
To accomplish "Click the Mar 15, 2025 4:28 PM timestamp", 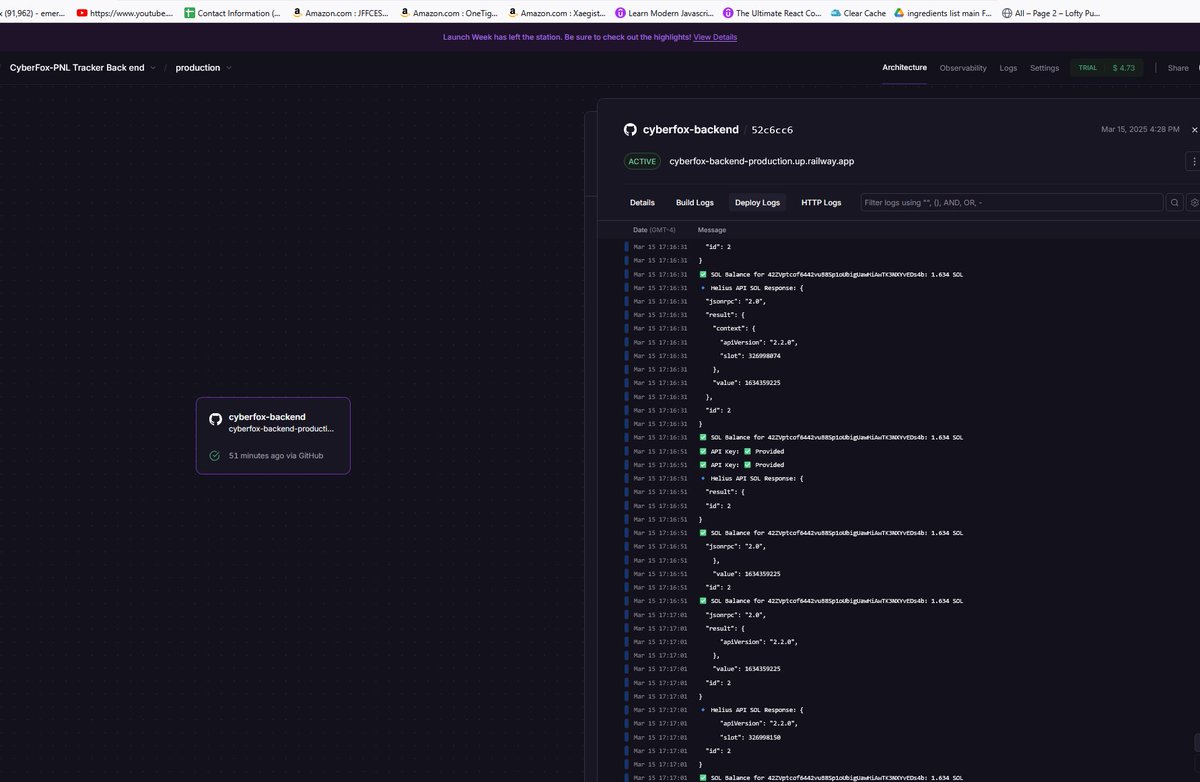I will click(1140, 130).
